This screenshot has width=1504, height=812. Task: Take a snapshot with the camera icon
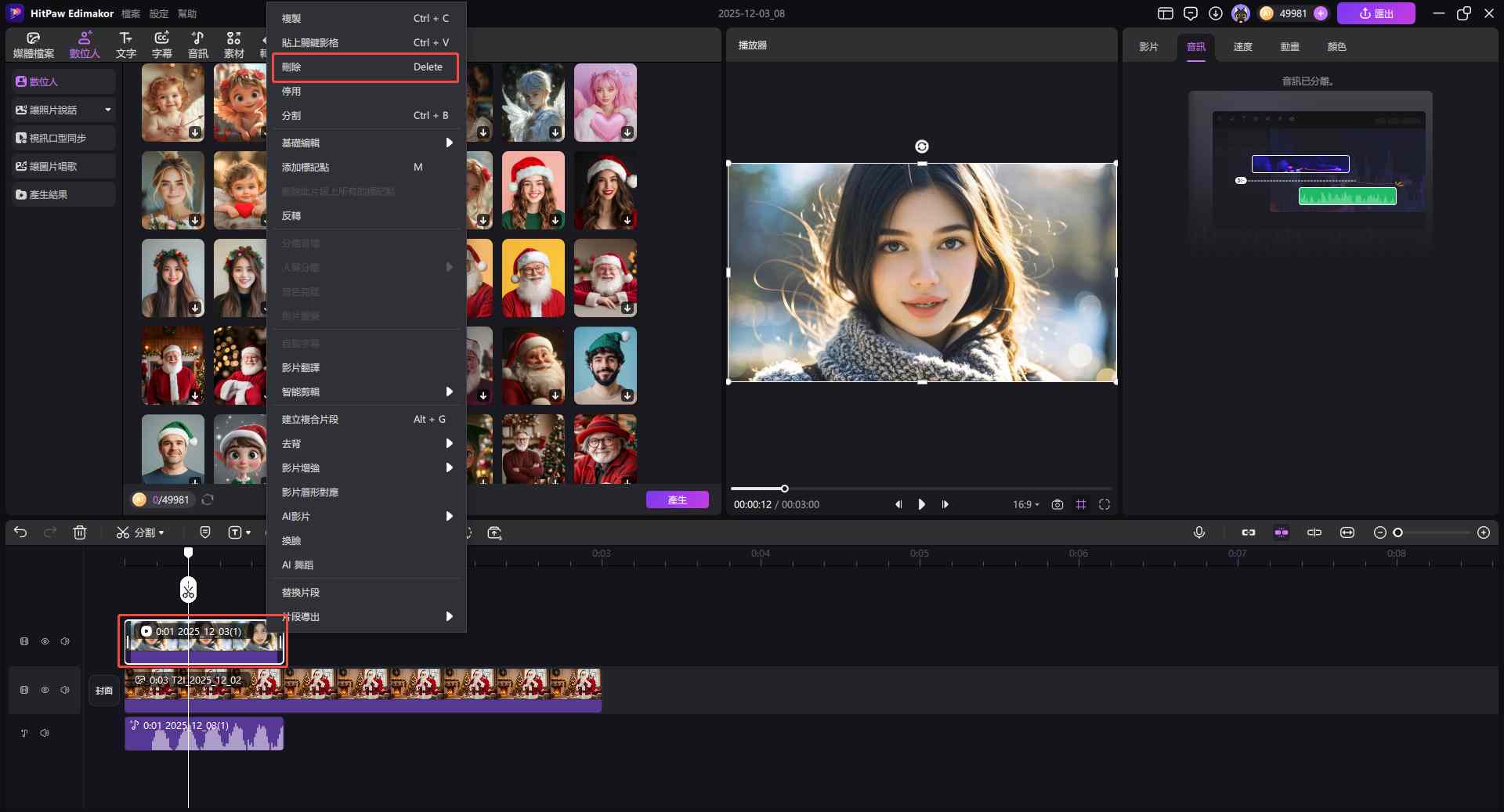(1057, 504)
